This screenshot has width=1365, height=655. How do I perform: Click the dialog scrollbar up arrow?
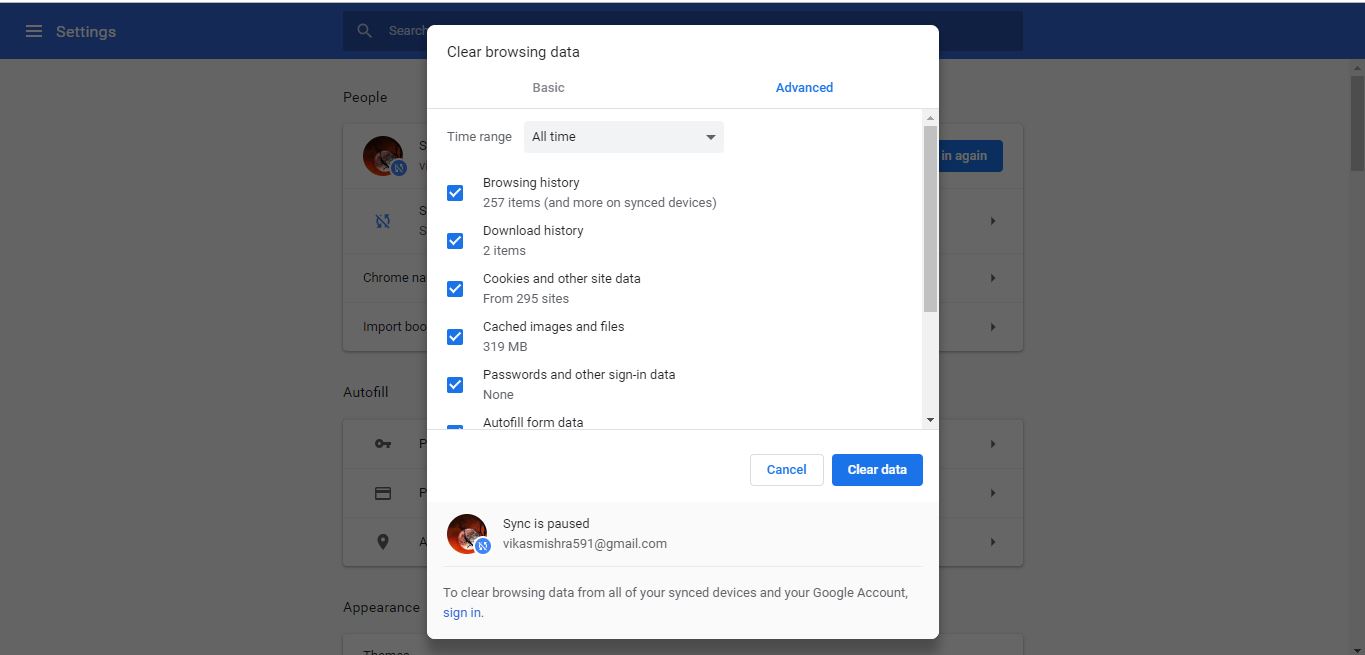click(930, 118)
